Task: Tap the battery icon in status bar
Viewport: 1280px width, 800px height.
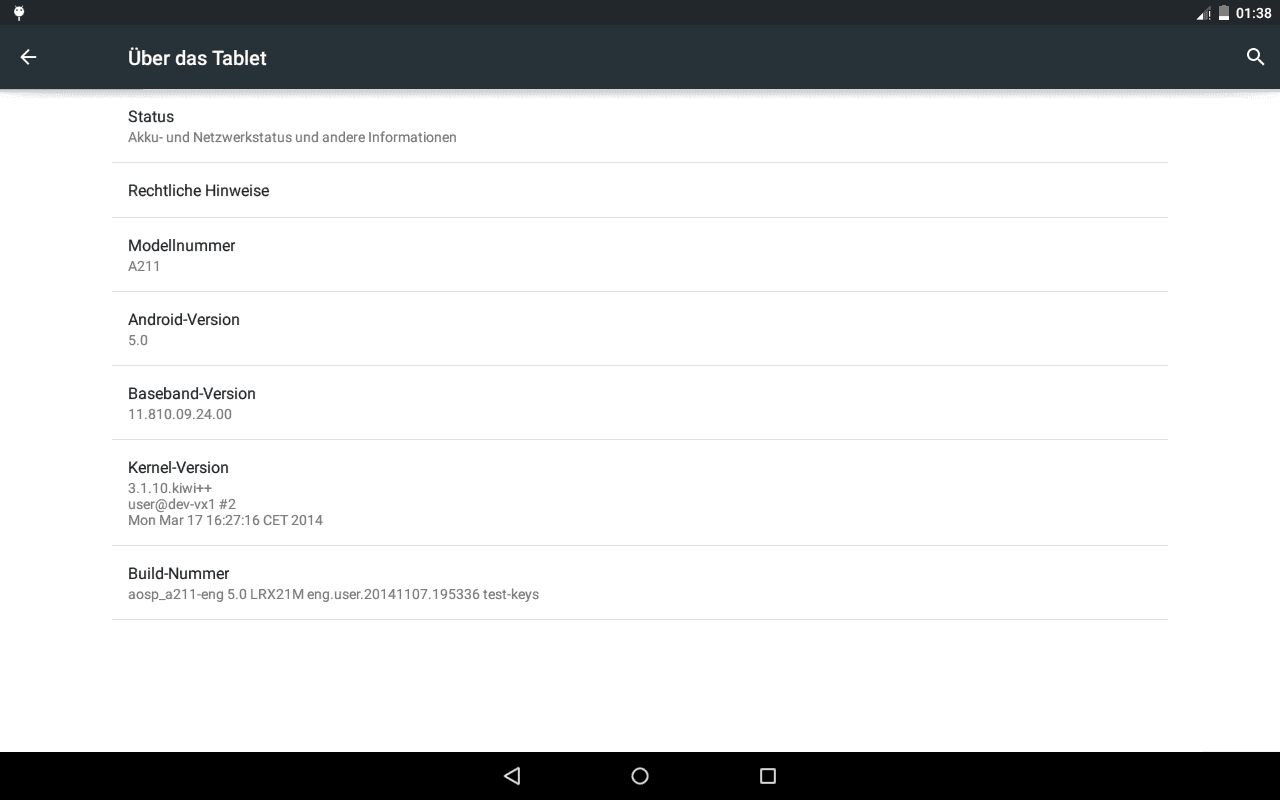Action: 1223,13
